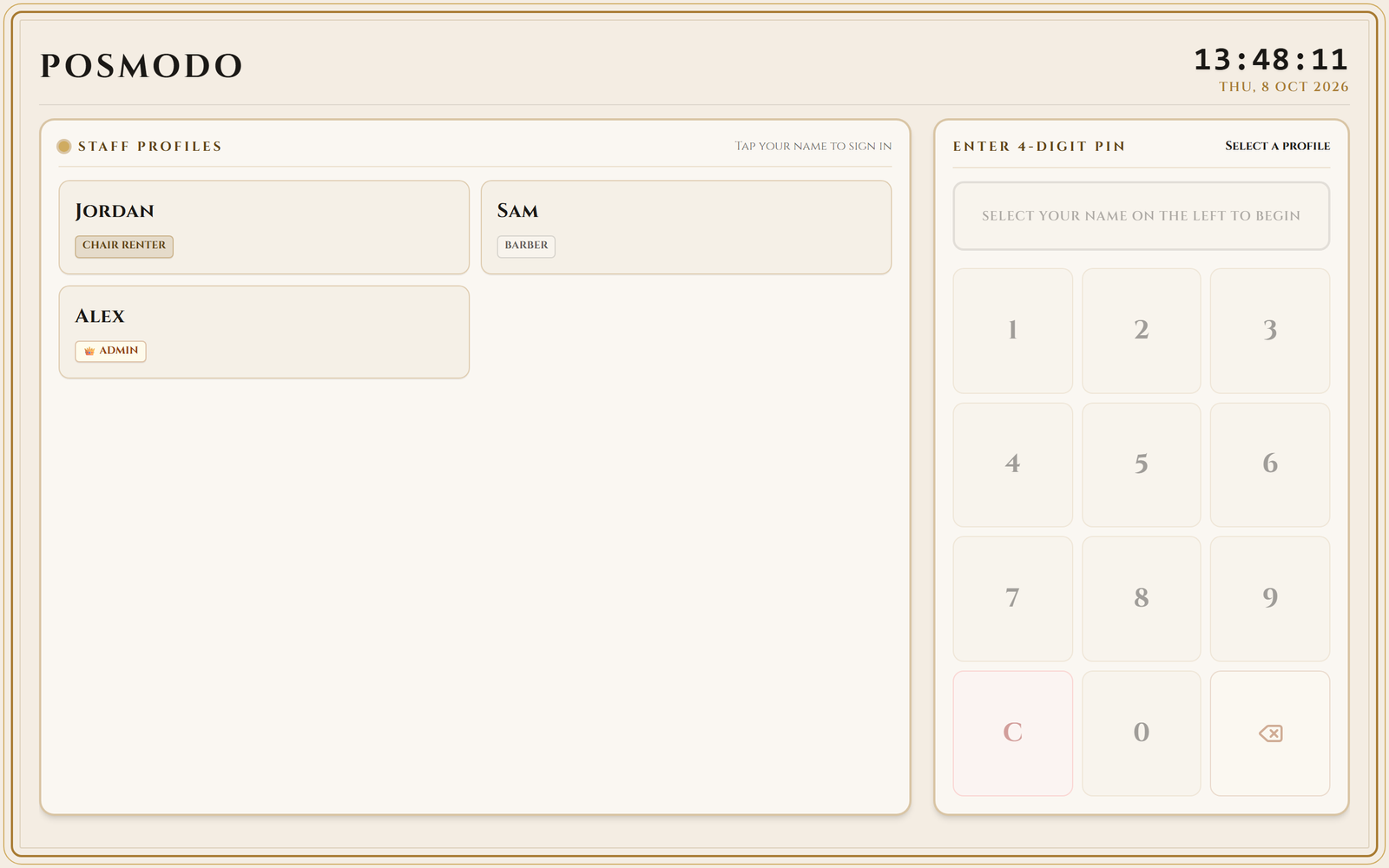Viewport: 1389px width, 868px height.
Task: Tap keypad digit 6
Action: [x=1270, y=464]
